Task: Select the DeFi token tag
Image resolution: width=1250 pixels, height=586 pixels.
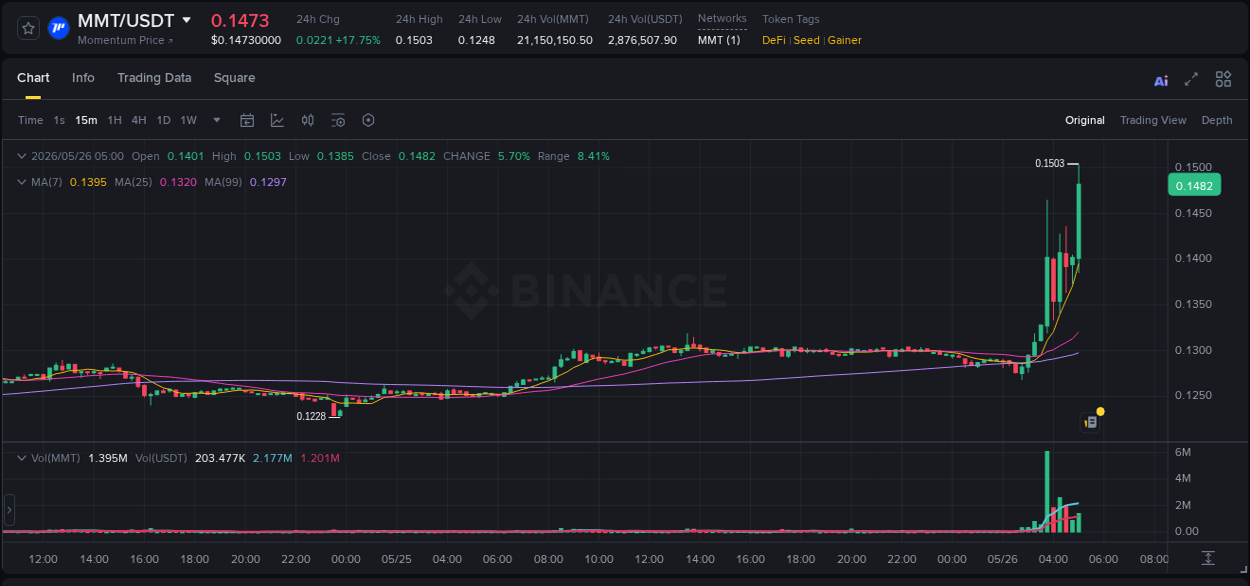Action: tap(774, 40)
